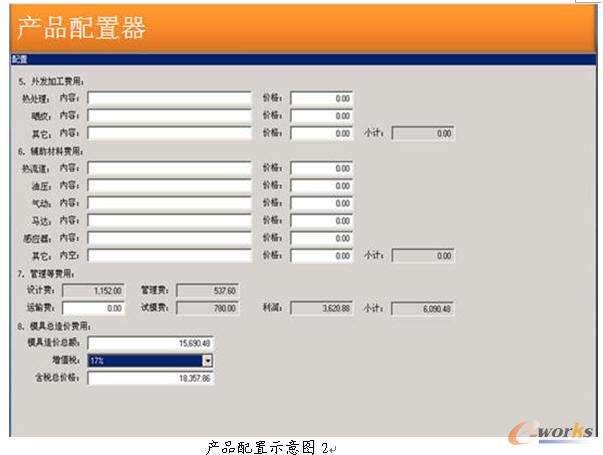Screen dimensions: 603x455
Task: Click the 含税总价格 field
Action: coord(150,378)
